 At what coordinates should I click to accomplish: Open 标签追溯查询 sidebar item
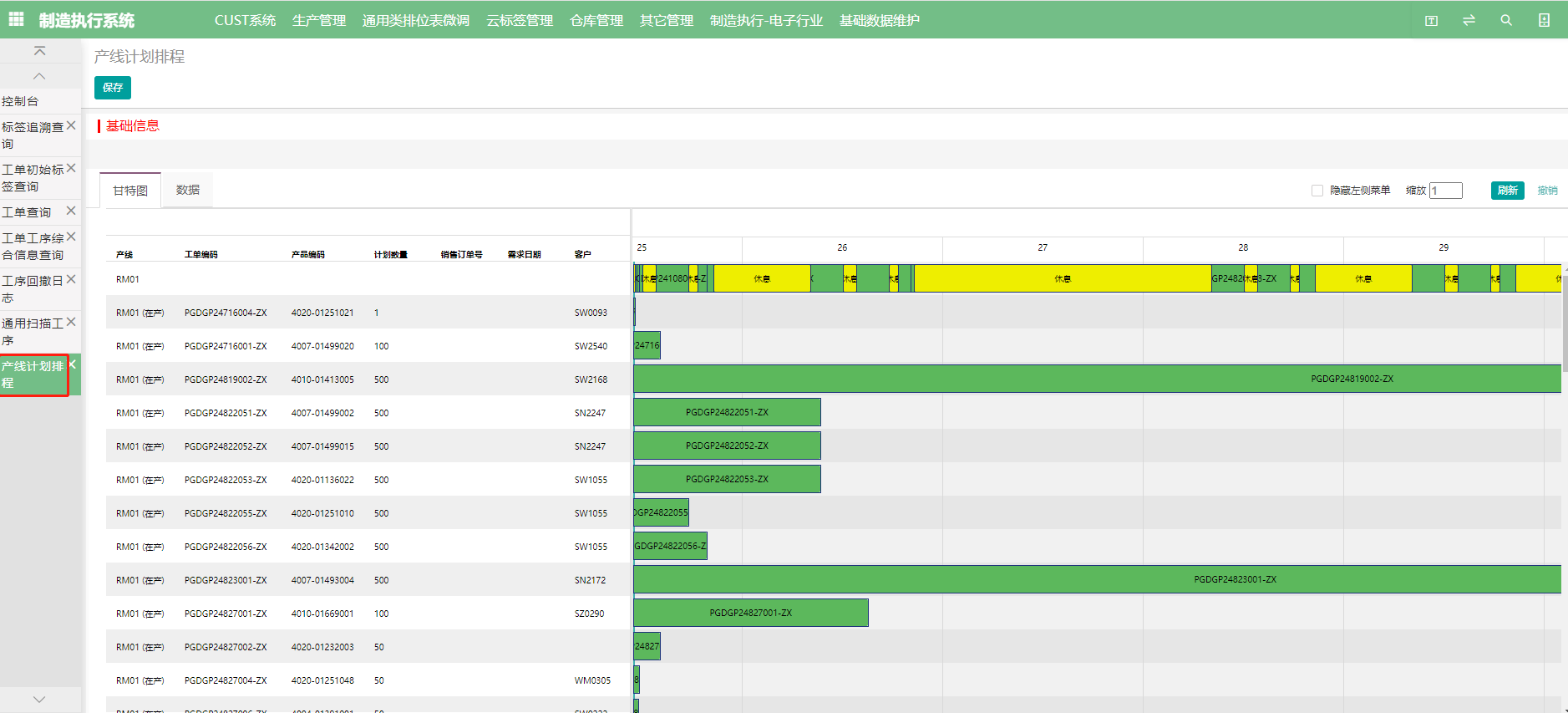[33, 135]
